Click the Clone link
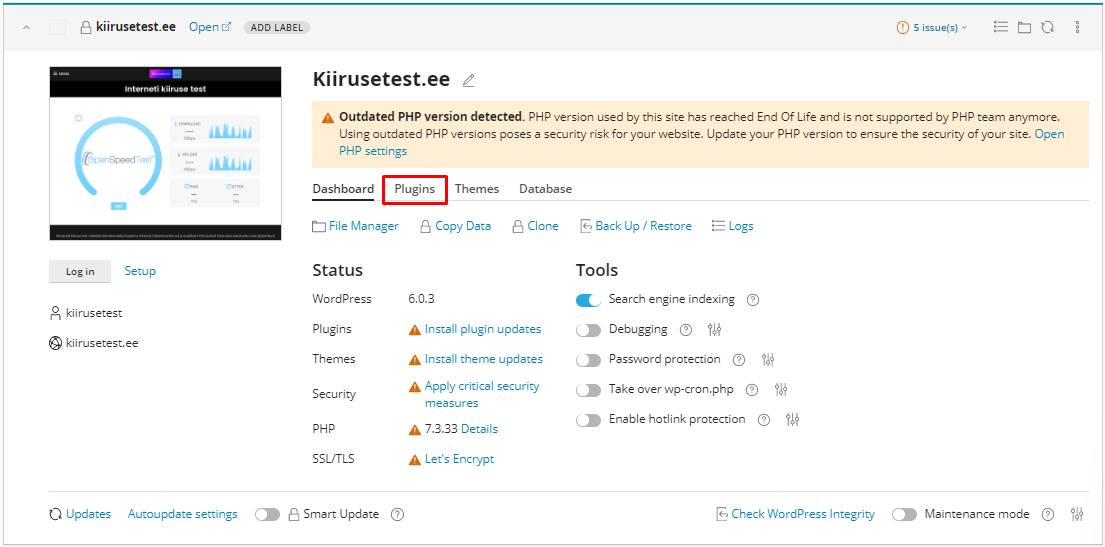This screenshot has height=547, width=1105. pyautogui.click(x=535, y=226)
